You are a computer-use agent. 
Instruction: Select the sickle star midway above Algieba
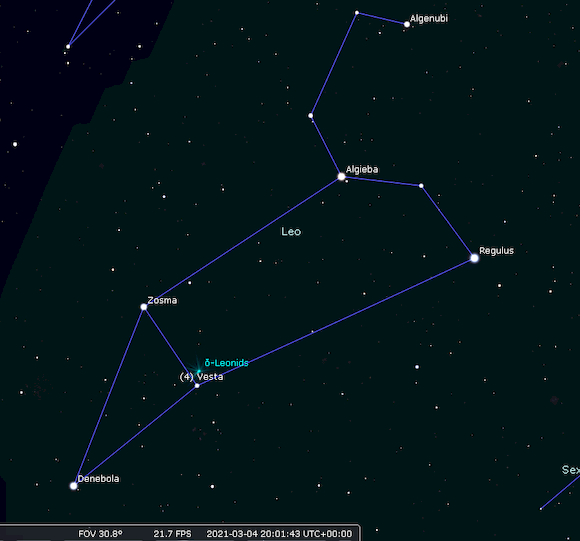click(x=311, y=116)
